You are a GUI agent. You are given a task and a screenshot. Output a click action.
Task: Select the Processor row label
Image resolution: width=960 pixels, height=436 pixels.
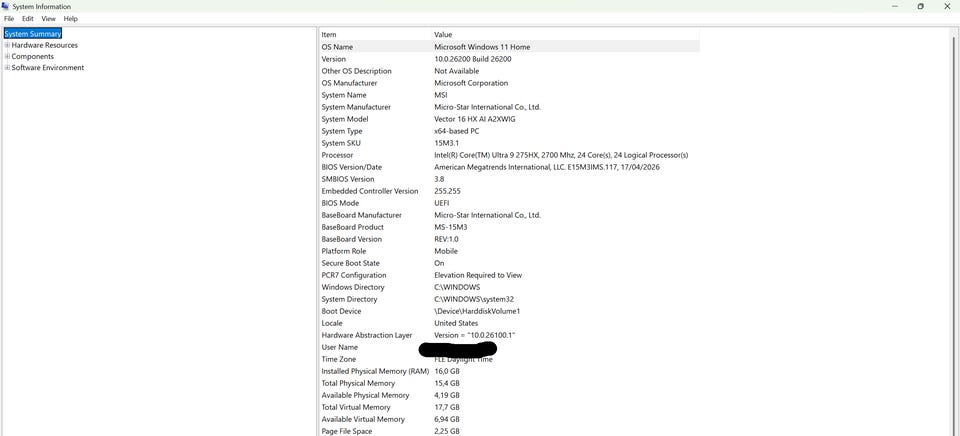pyautogui.click(x=337, y=156)
